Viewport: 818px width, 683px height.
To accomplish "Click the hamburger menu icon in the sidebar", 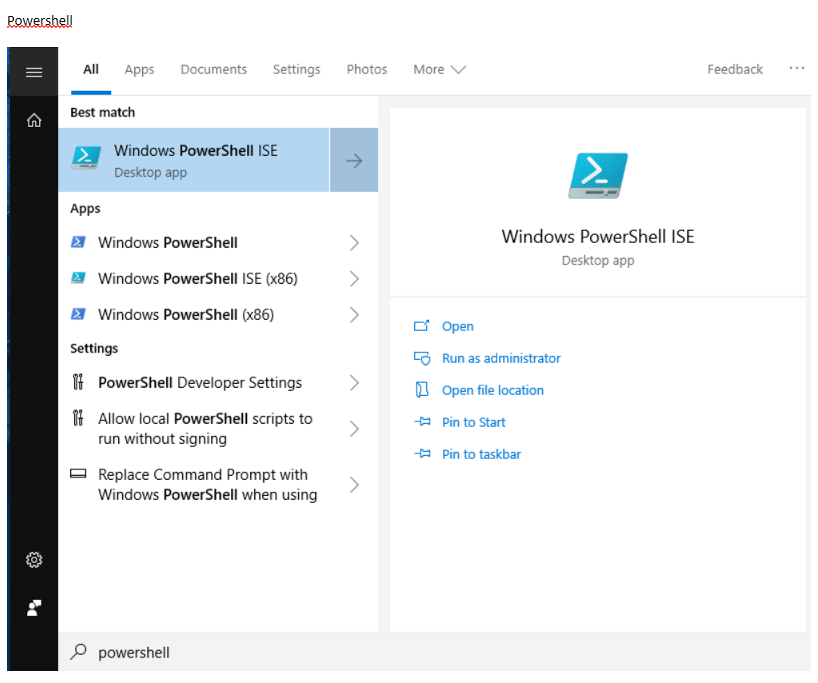I will pos(34,72).
